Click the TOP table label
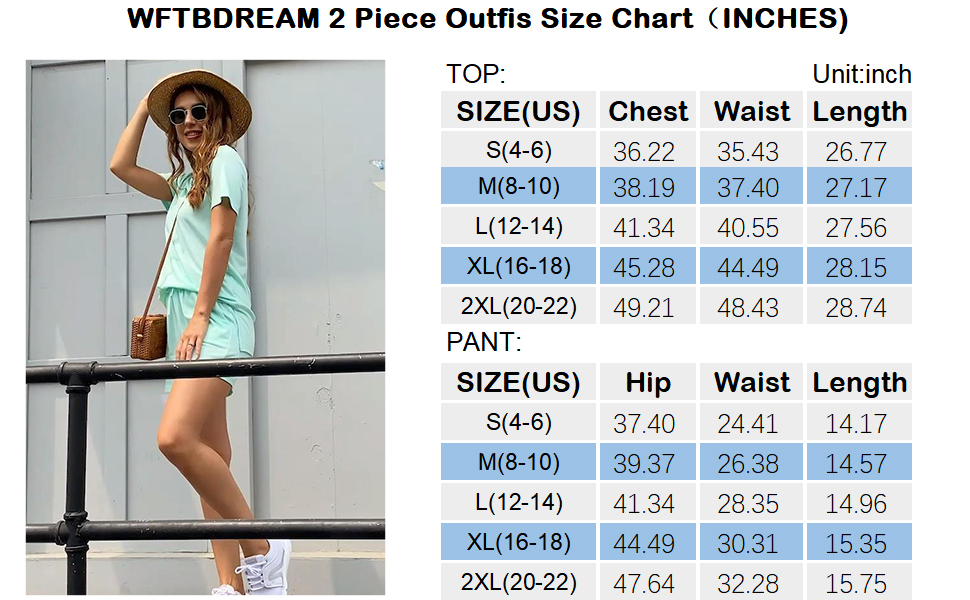This screenshot has width=970, height=600. 476,74
